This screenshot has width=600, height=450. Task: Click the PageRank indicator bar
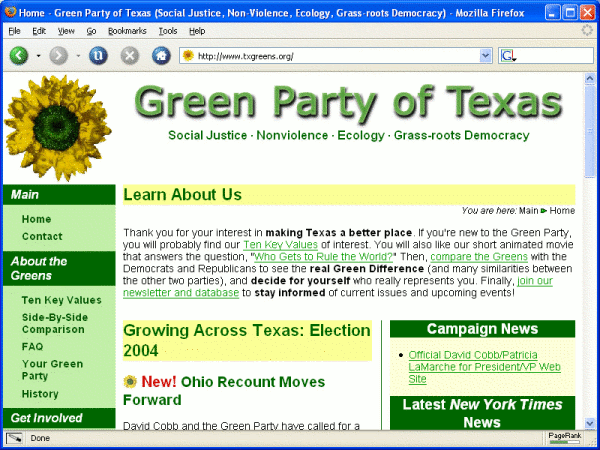tap(563, 438)
